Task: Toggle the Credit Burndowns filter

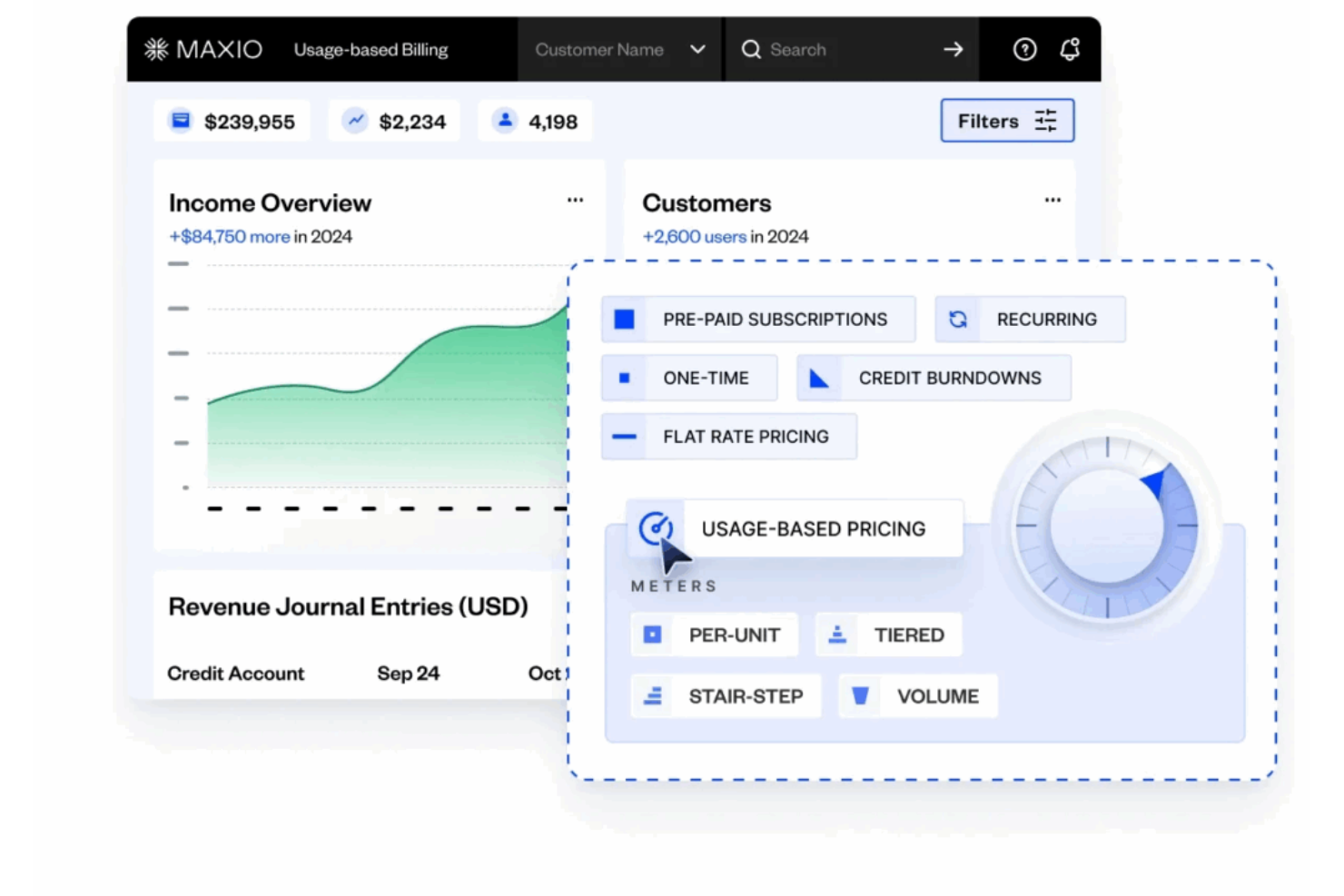Action: coord(933,378)
